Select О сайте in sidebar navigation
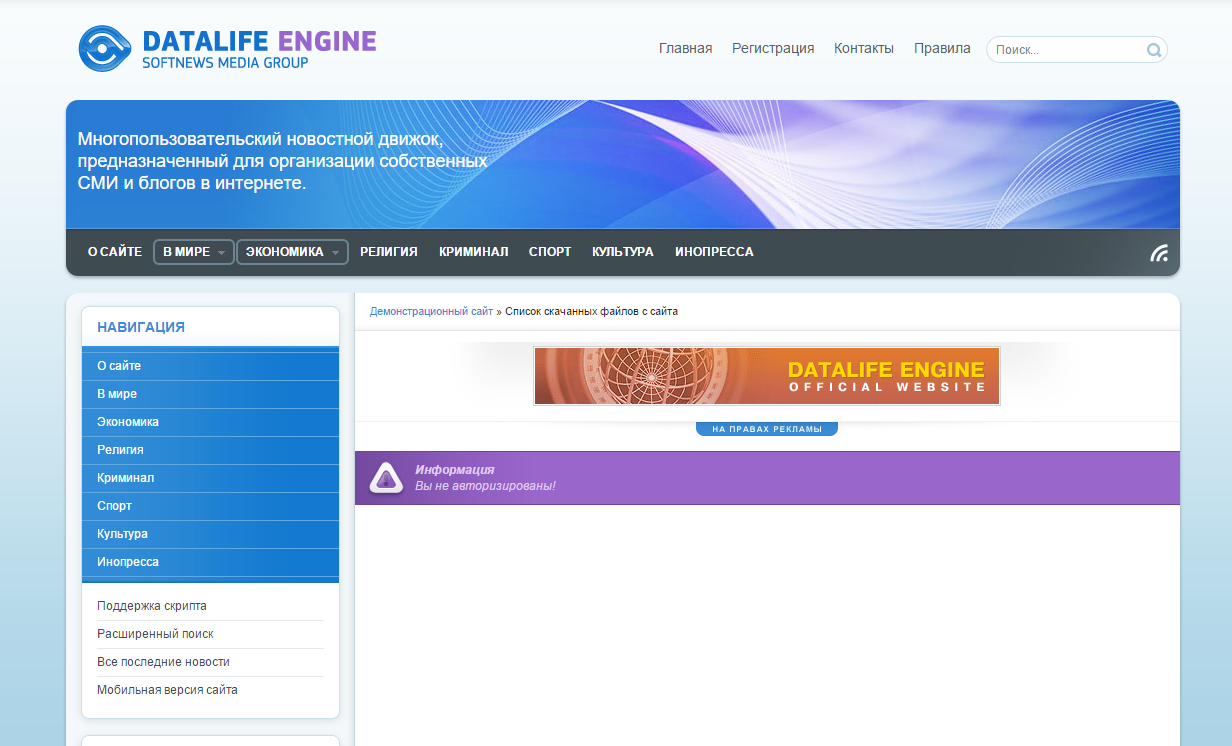Viewport: 1232px width, 746px height. pos(210,366)
